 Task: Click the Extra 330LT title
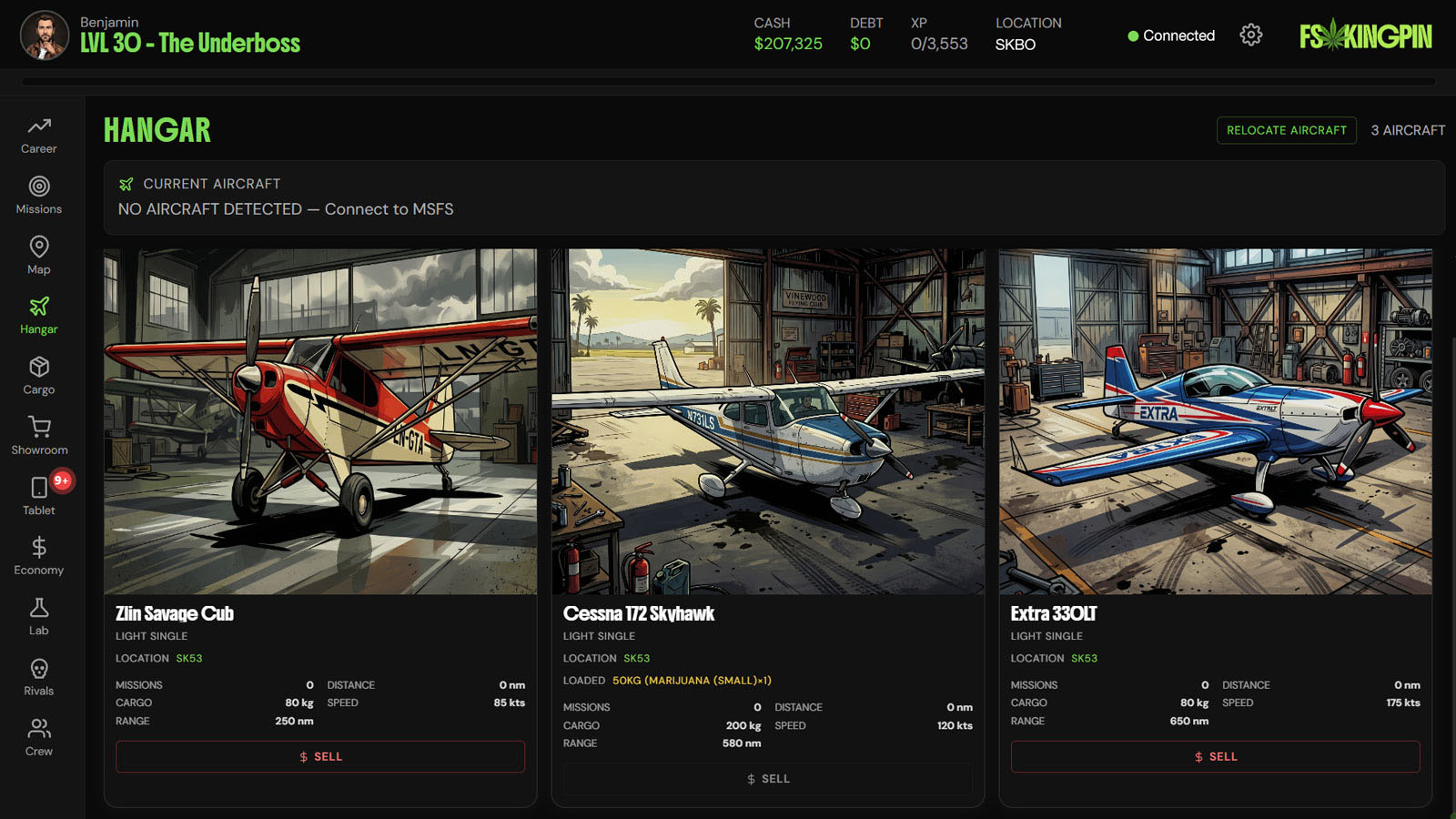pos(1054,614)
